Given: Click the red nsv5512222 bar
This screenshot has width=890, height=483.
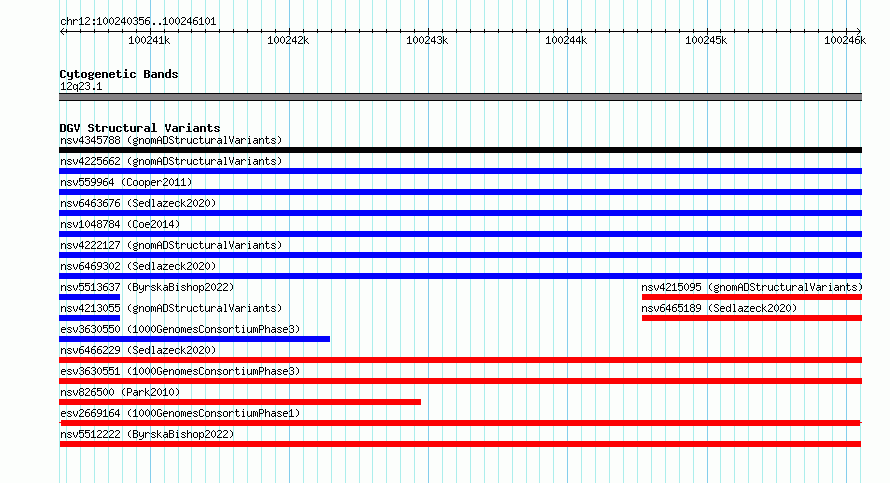Looking at the screenshot, I should [x=460, y=444].
